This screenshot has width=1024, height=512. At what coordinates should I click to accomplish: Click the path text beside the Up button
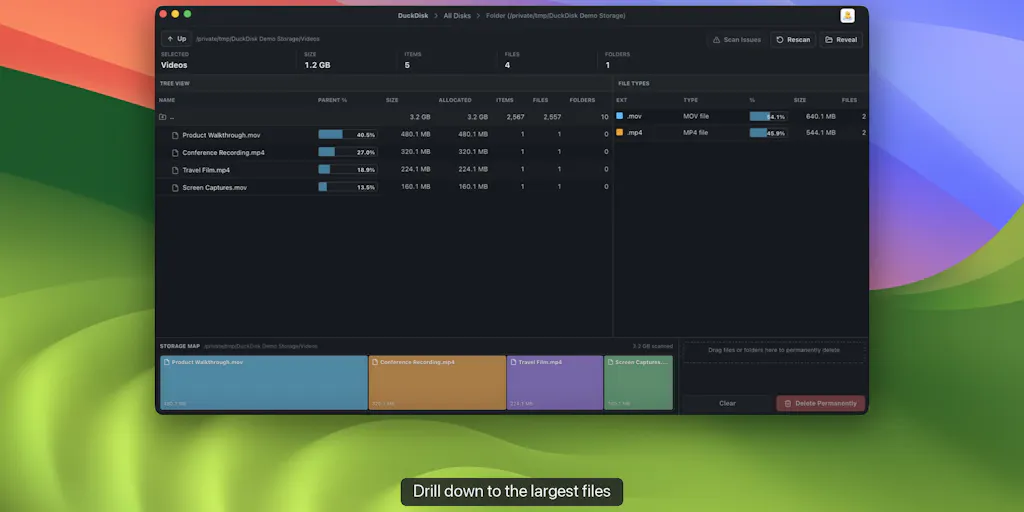[258, 39]
